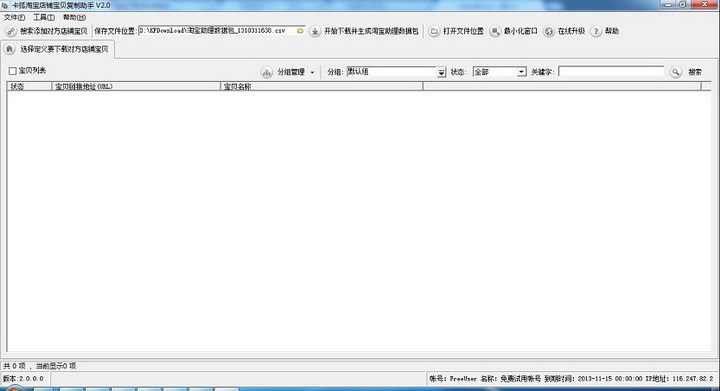This screenshot has width=720, height=391.
Task: Browse folder icon beside save path
Action: tap(300, 31)
